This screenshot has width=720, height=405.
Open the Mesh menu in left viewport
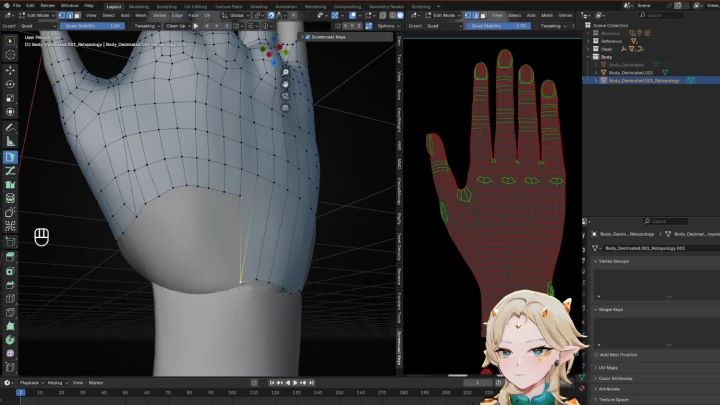[x=141, y=15]
